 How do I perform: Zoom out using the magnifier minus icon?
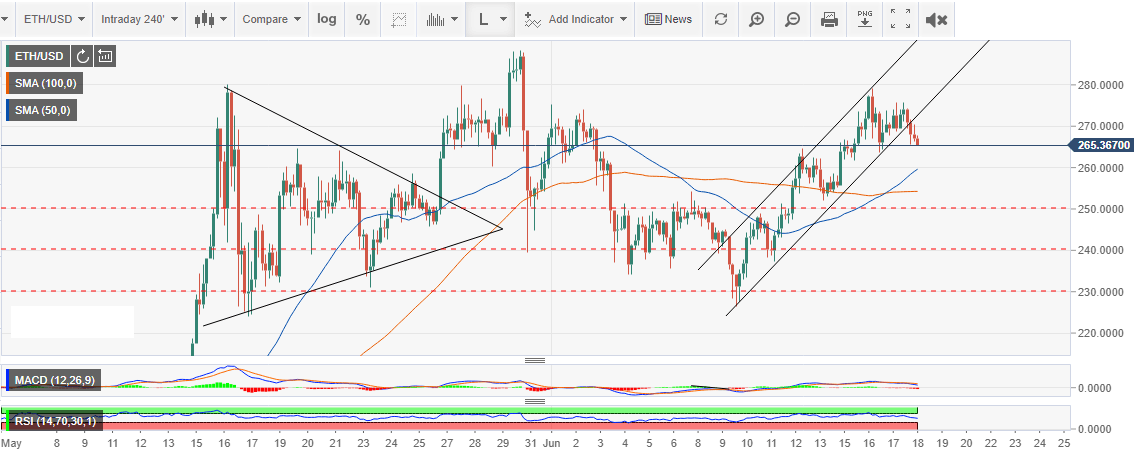coord(792,19)
